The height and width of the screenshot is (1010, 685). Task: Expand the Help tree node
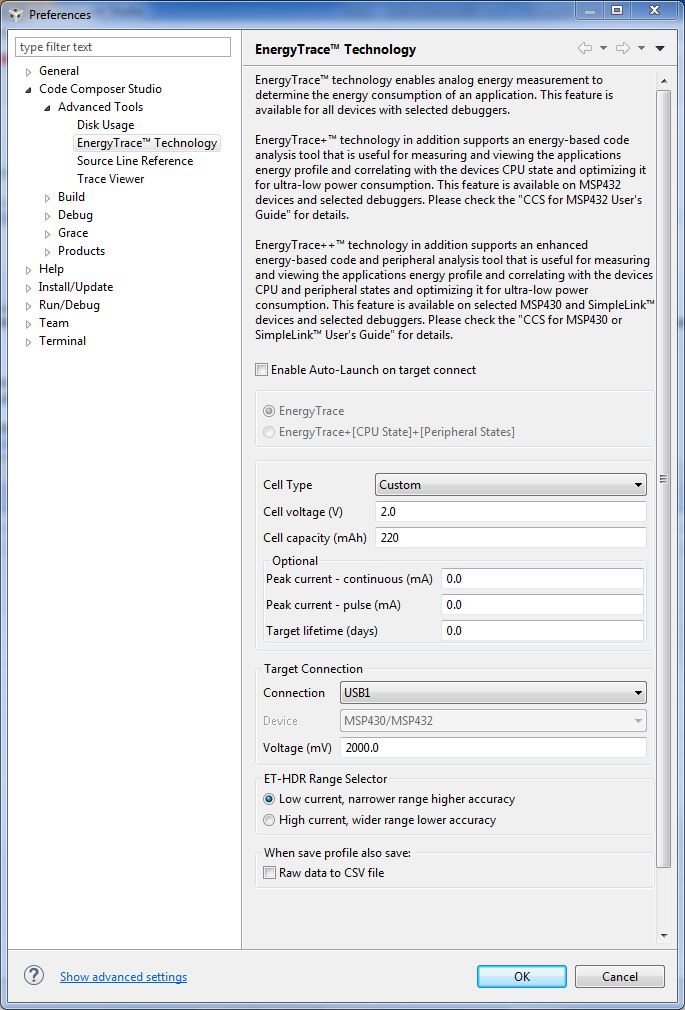pos(28,270)
